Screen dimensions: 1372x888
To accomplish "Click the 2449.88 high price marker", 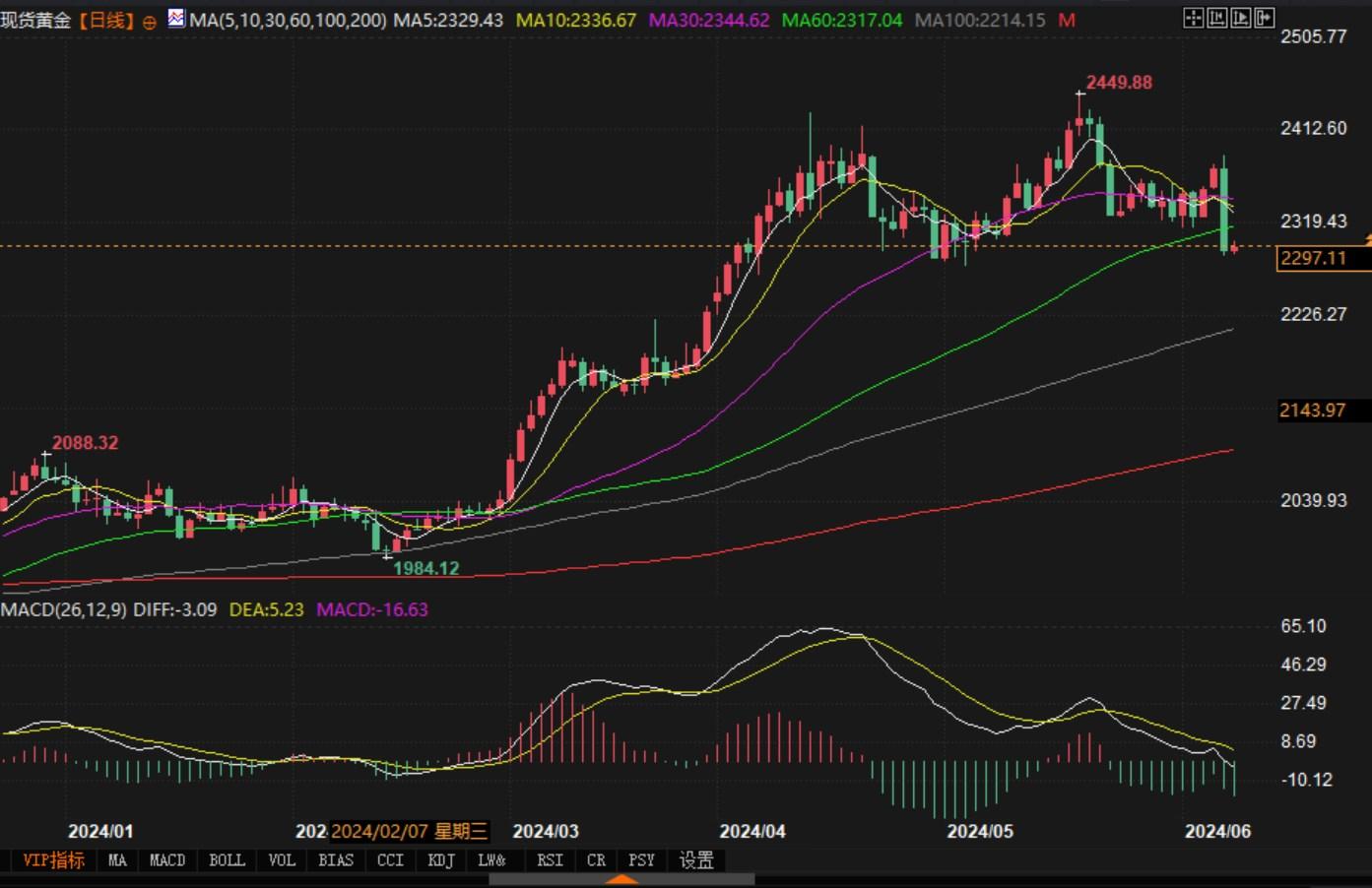I will tap(1119, 83).
